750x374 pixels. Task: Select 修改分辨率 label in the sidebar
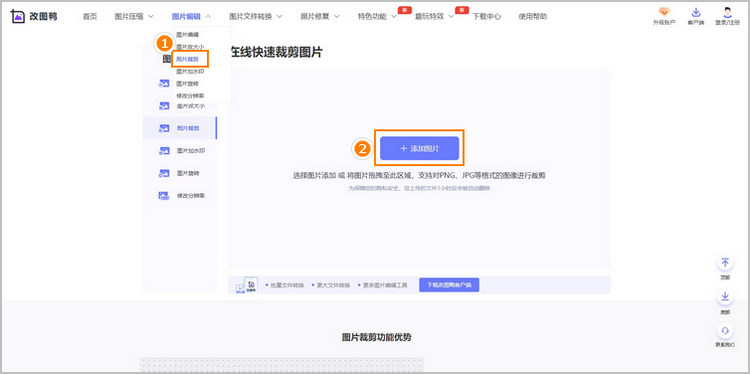coord(191,196)
